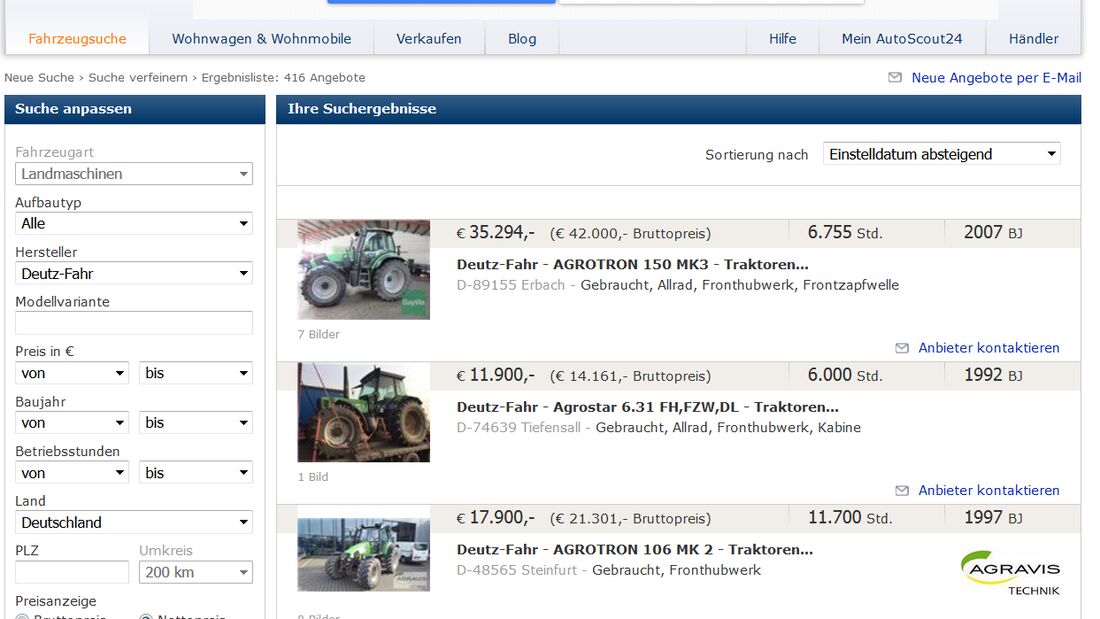Click Anbieter kontaktieren for AGROTRON 150 MK3
Image resolution: width=1100 pixels, height=619 pixels.
click(988, 347)
